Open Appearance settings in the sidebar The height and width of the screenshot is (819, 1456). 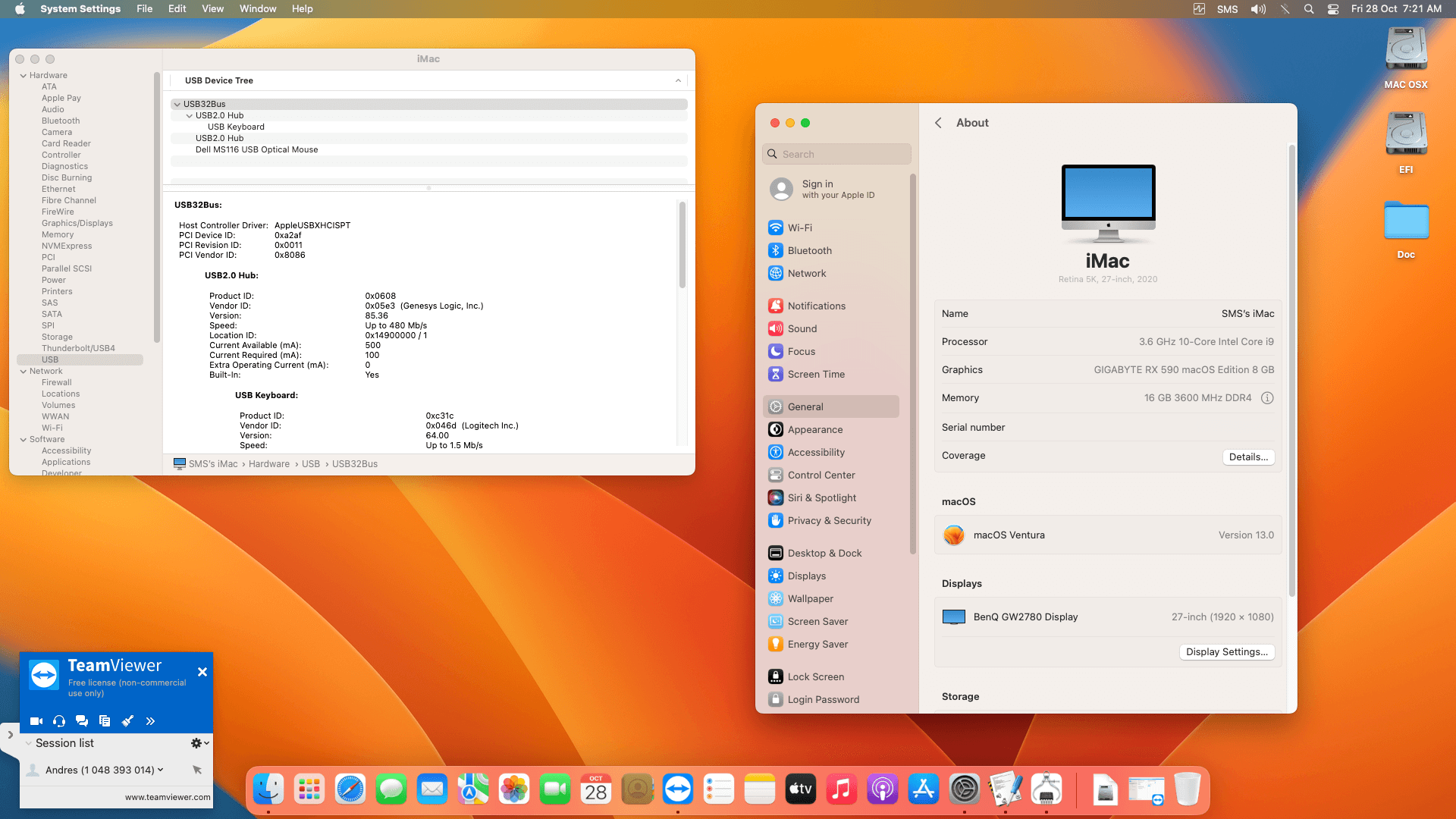pos(815,429)
